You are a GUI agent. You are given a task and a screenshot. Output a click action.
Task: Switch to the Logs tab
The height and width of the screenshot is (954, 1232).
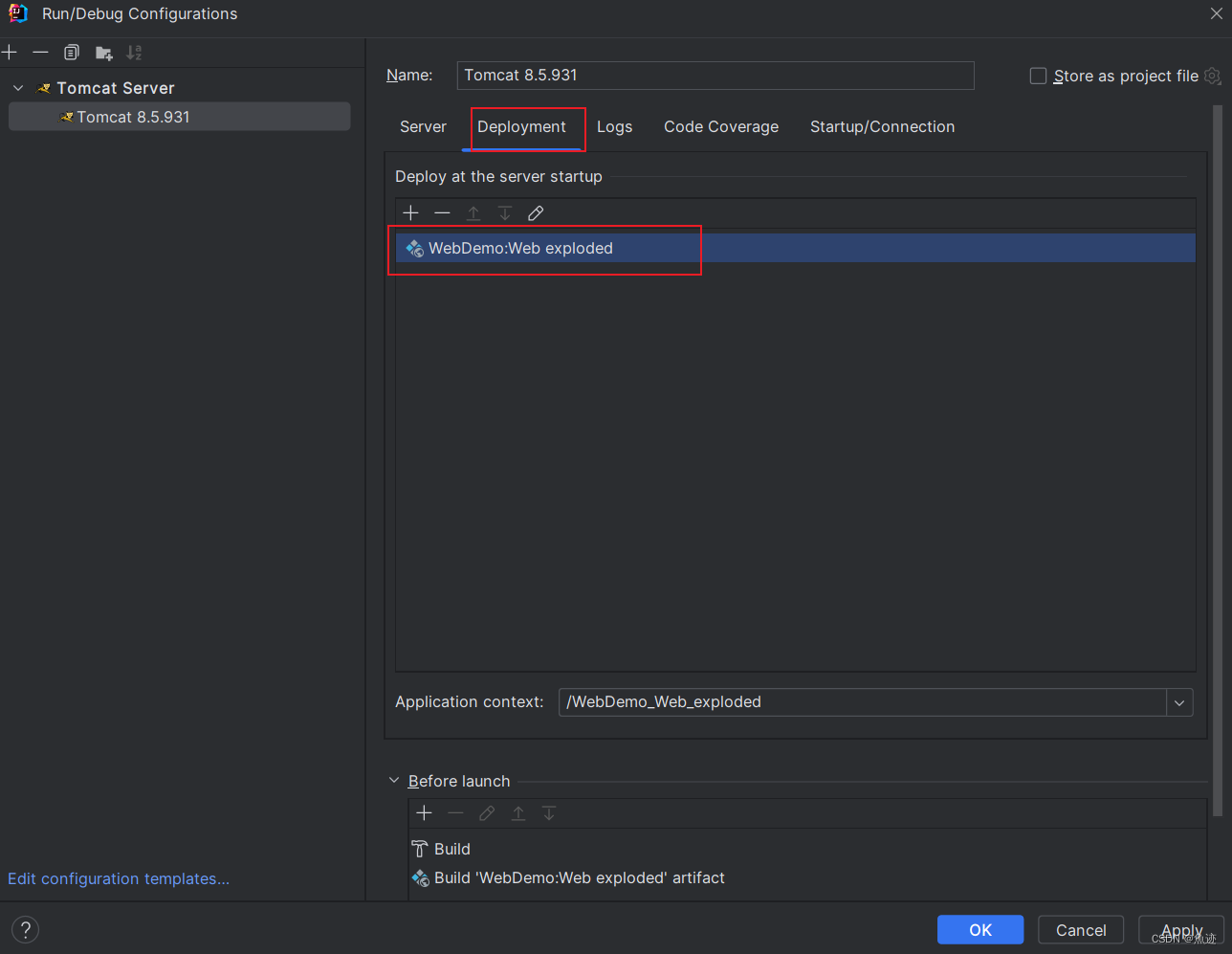coord(614,126)
